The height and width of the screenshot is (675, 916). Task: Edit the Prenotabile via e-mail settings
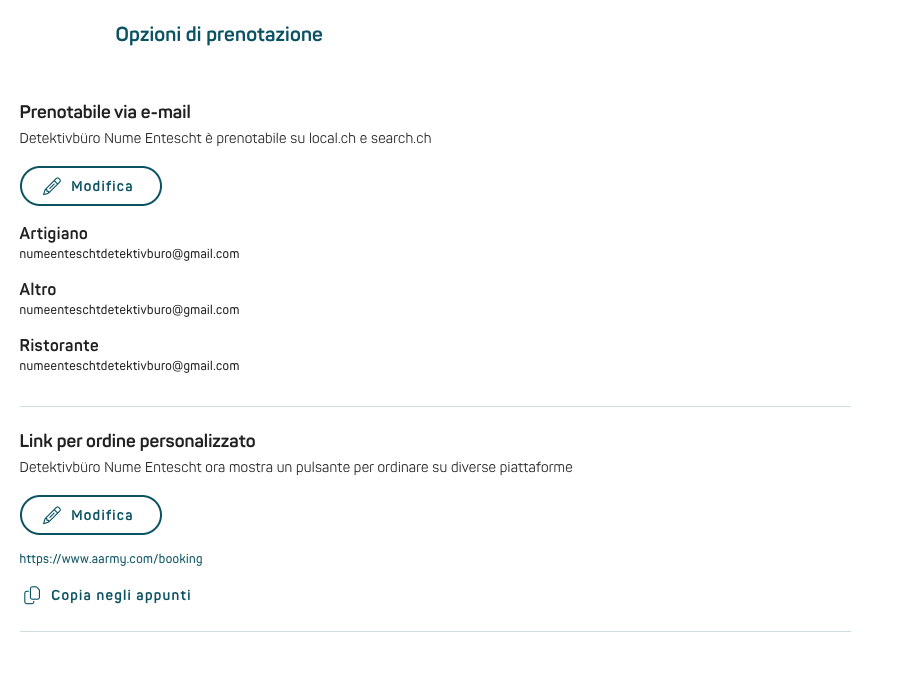(91, 186)
